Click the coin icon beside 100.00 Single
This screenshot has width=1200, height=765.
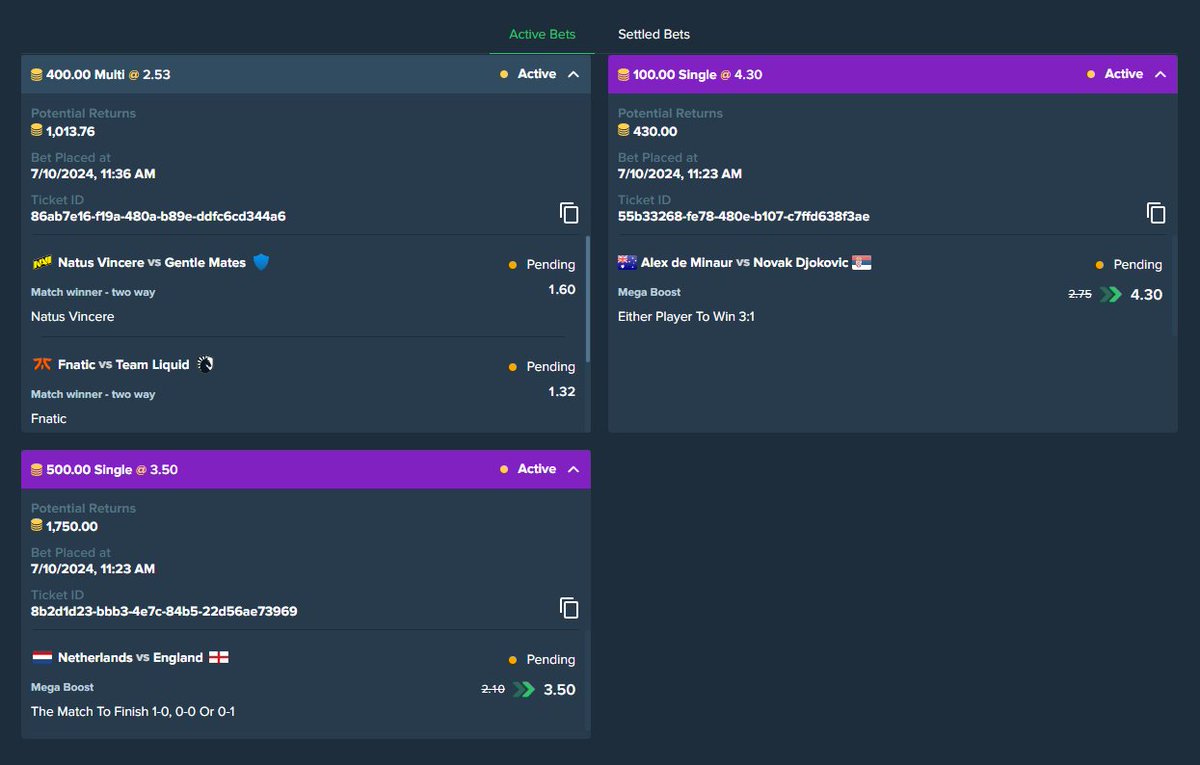(624, 75)
